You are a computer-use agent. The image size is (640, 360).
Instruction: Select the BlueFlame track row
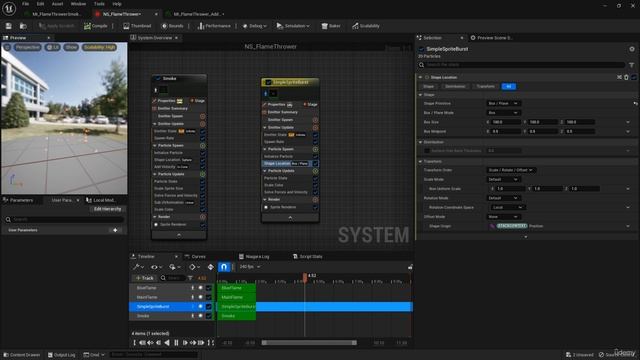(171, 288)
